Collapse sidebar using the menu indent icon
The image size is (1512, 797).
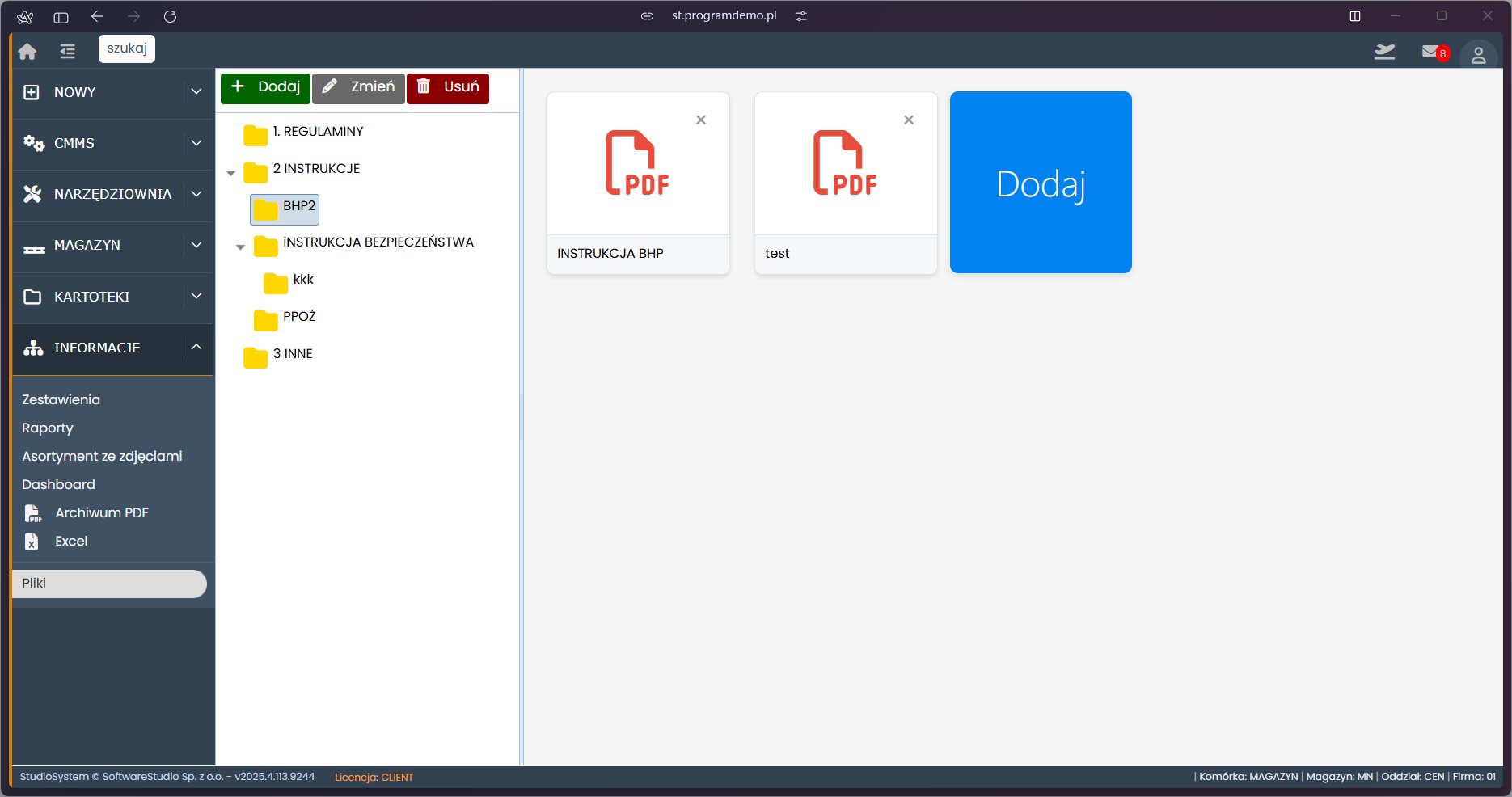[67, 52]
